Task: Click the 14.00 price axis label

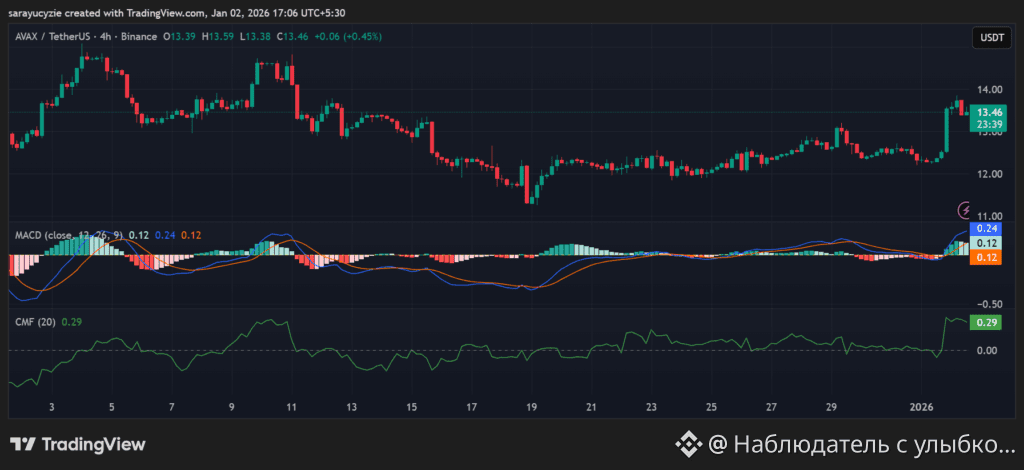Action: [x=990, y=89]
